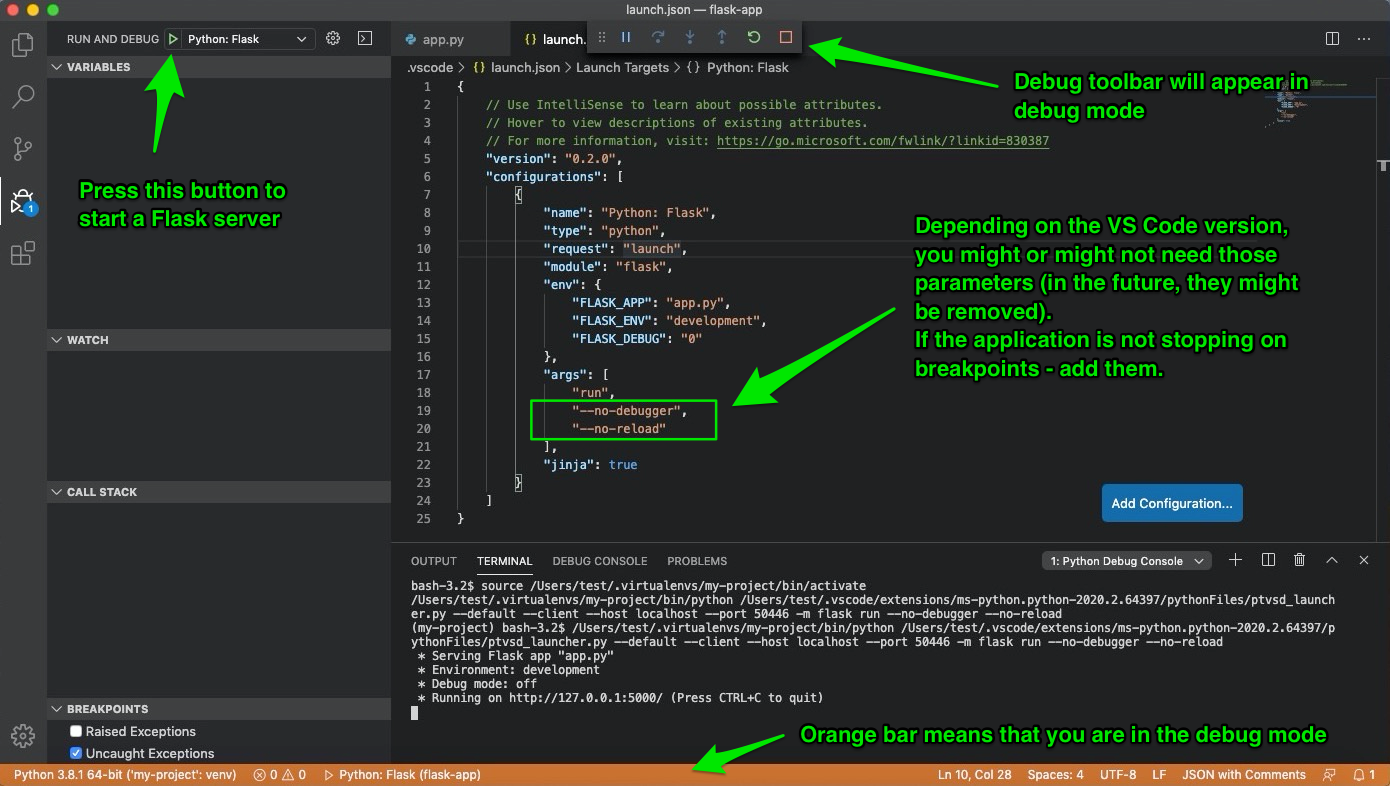Click Spaces: 4 indentation setting
The image size is (1390, 786).
point(1055,775)
